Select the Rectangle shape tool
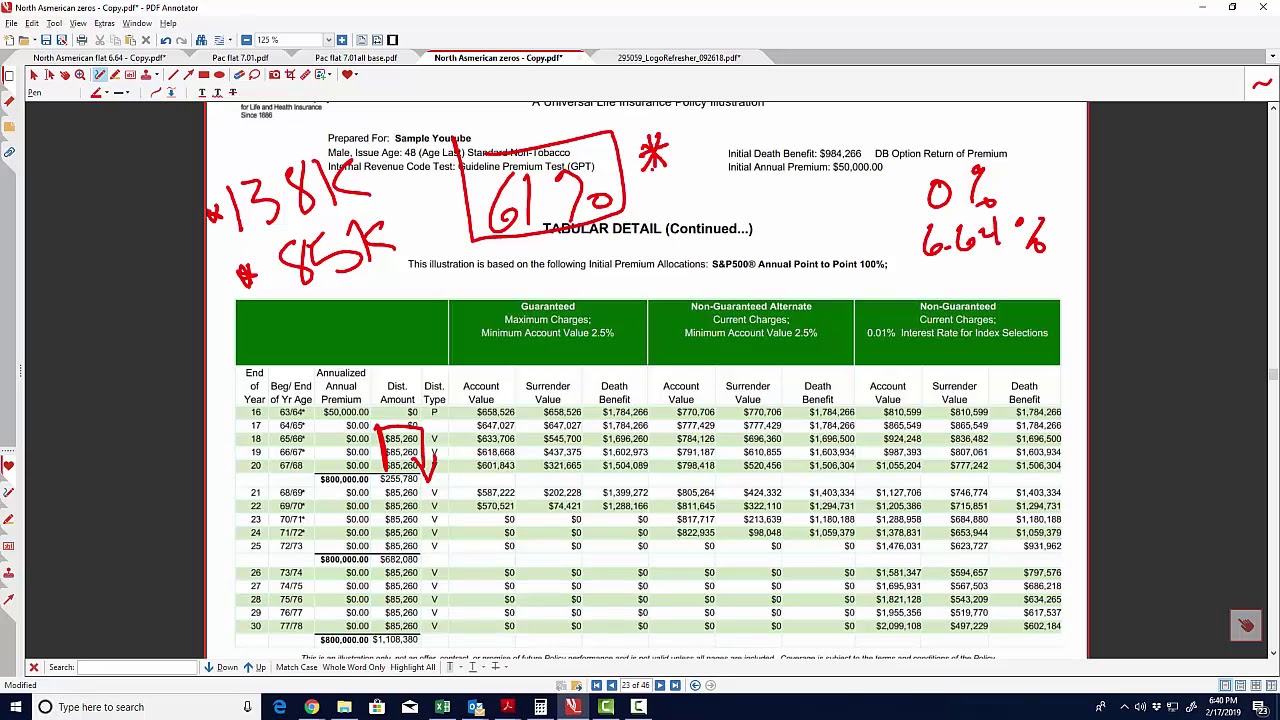This screenshot has width=1280, height=720. click(204, 75)
